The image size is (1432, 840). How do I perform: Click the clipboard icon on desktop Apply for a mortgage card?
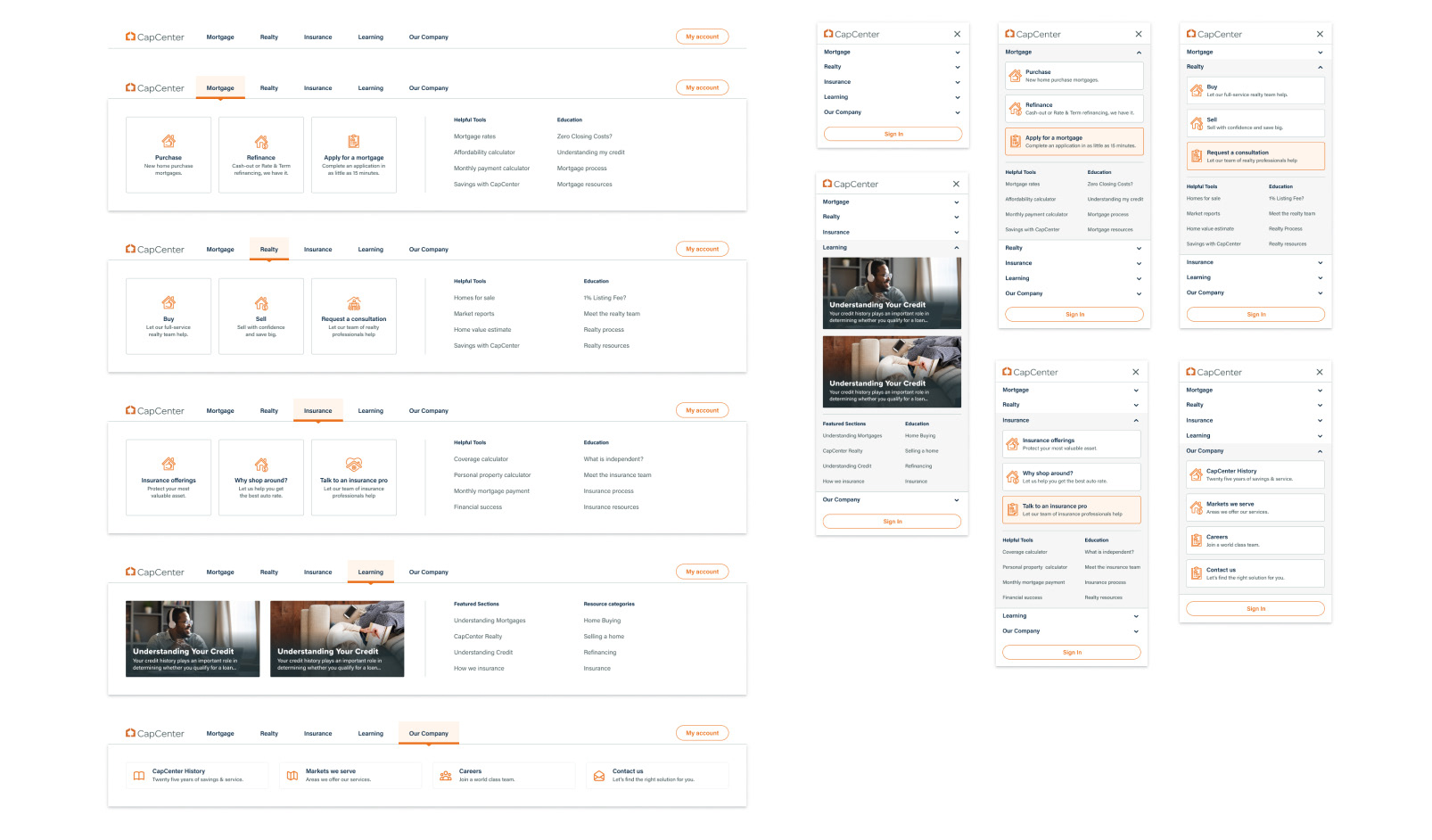click(354, 141)
